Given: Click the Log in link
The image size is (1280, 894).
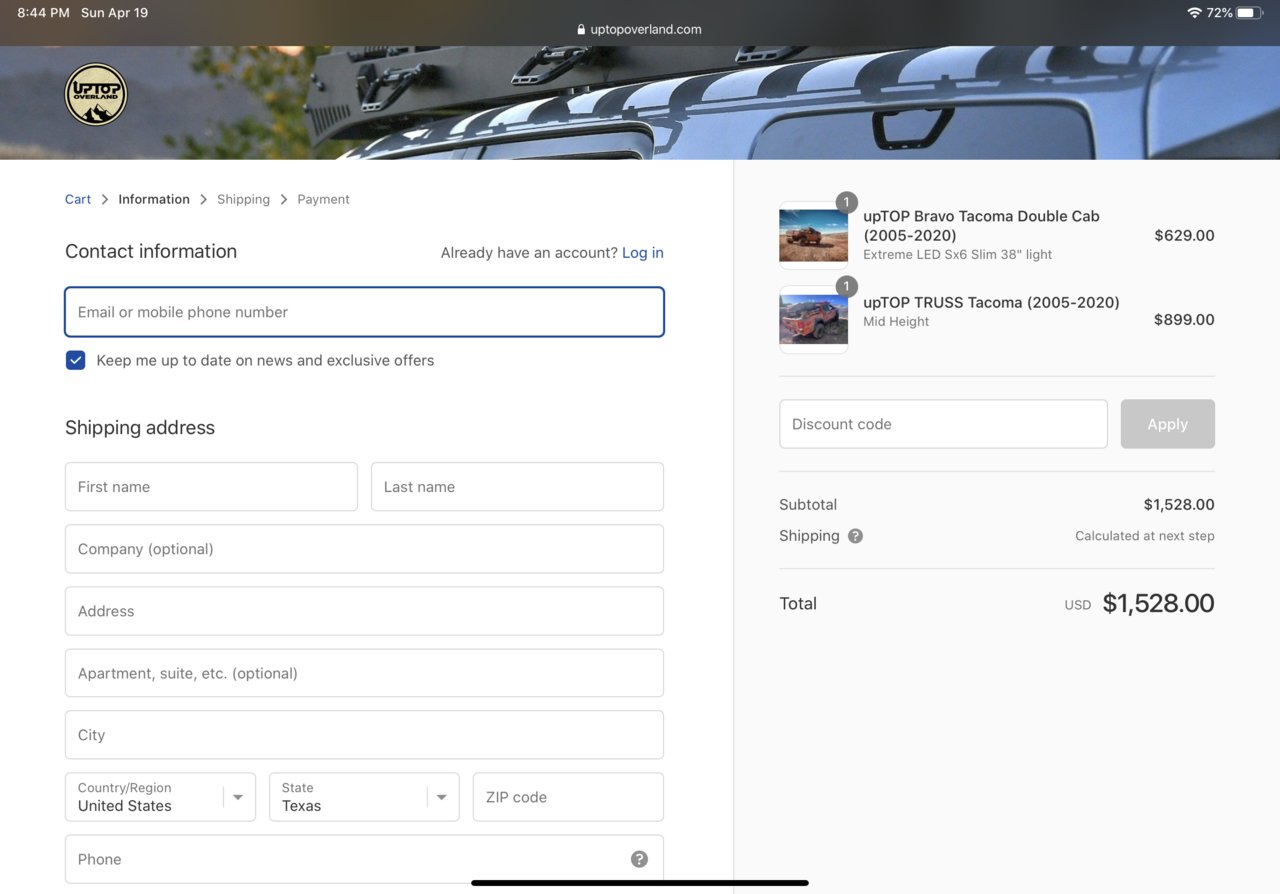Looking at the screenshot, I should pos(643,253).
